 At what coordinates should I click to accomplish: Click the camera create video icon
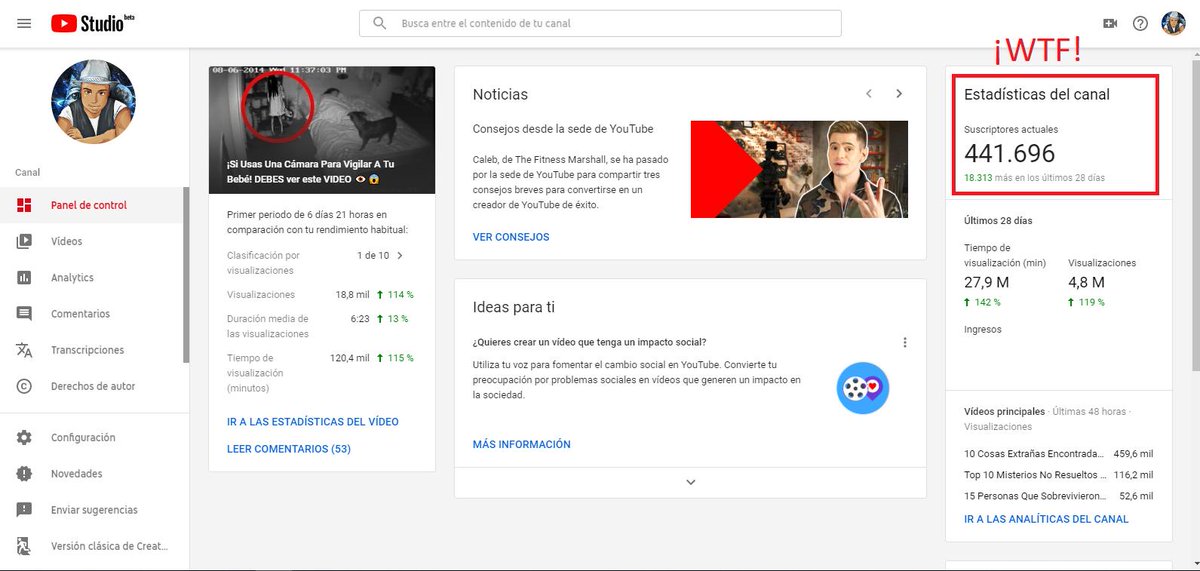[x=1109, y=23]
